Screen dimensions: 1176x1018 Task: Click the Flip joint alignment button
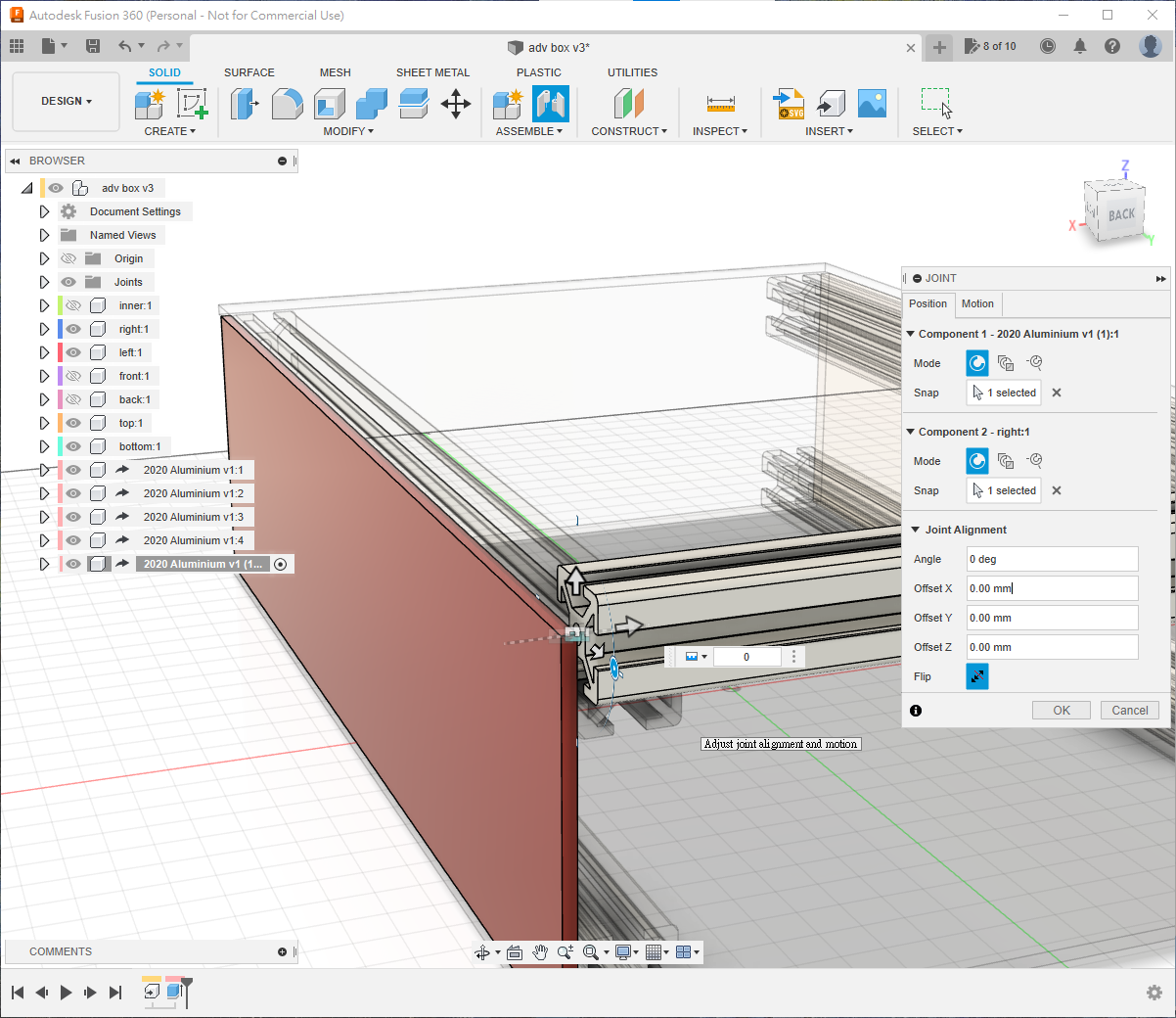(976, 676)
